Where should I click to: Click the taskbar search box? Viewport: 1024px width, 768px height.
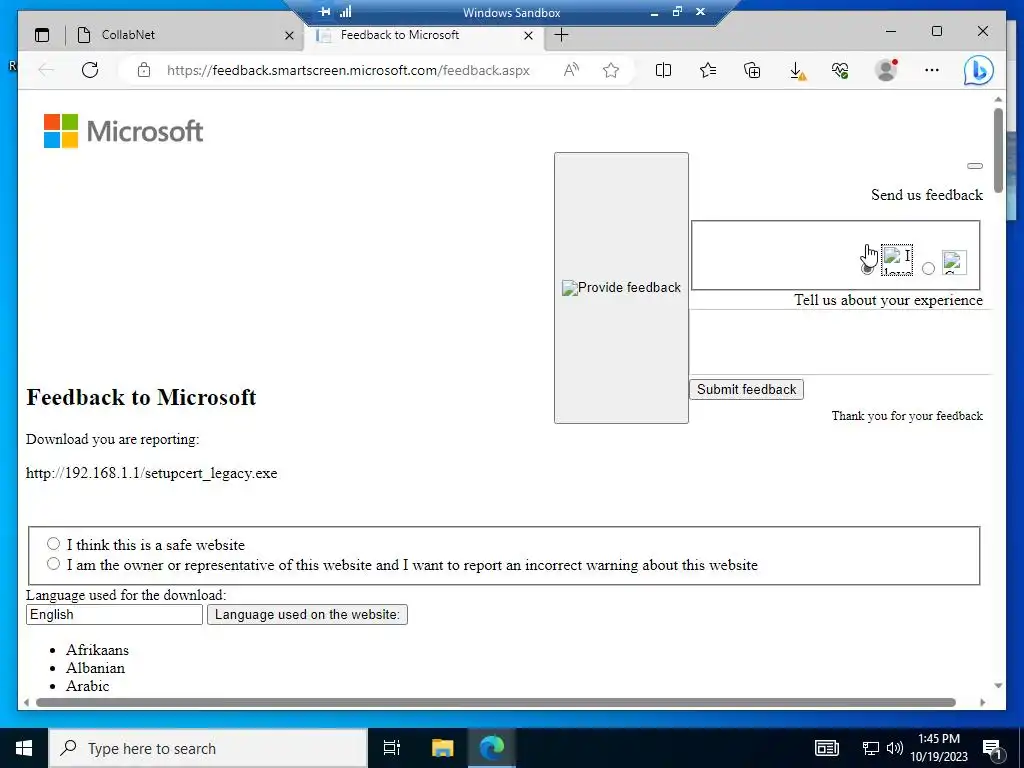pyautogui.click(x=208, y=748)
